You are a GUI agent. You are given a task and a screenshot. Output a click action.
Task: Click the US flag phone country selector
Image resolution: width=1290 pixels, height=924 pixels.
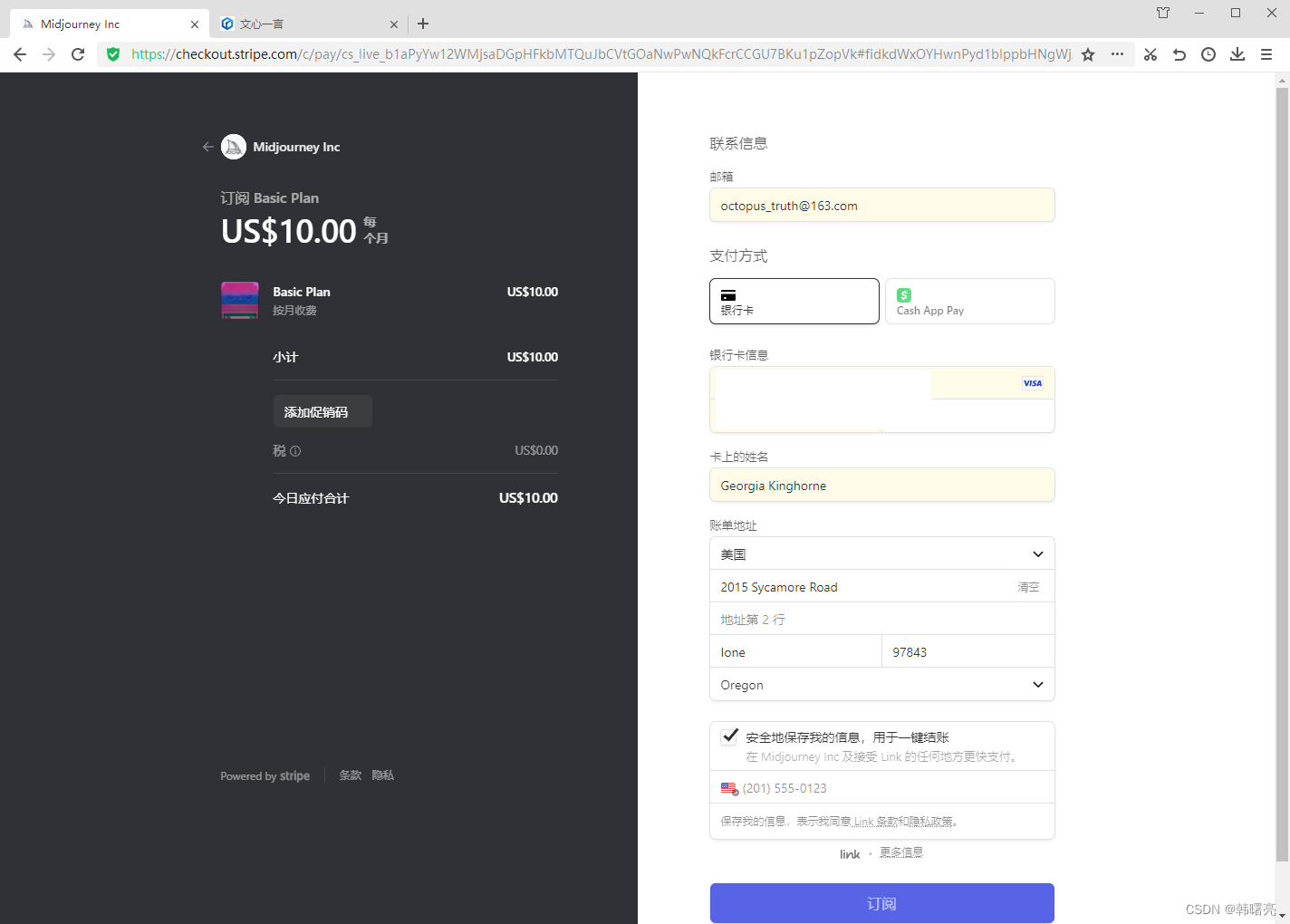729,789
